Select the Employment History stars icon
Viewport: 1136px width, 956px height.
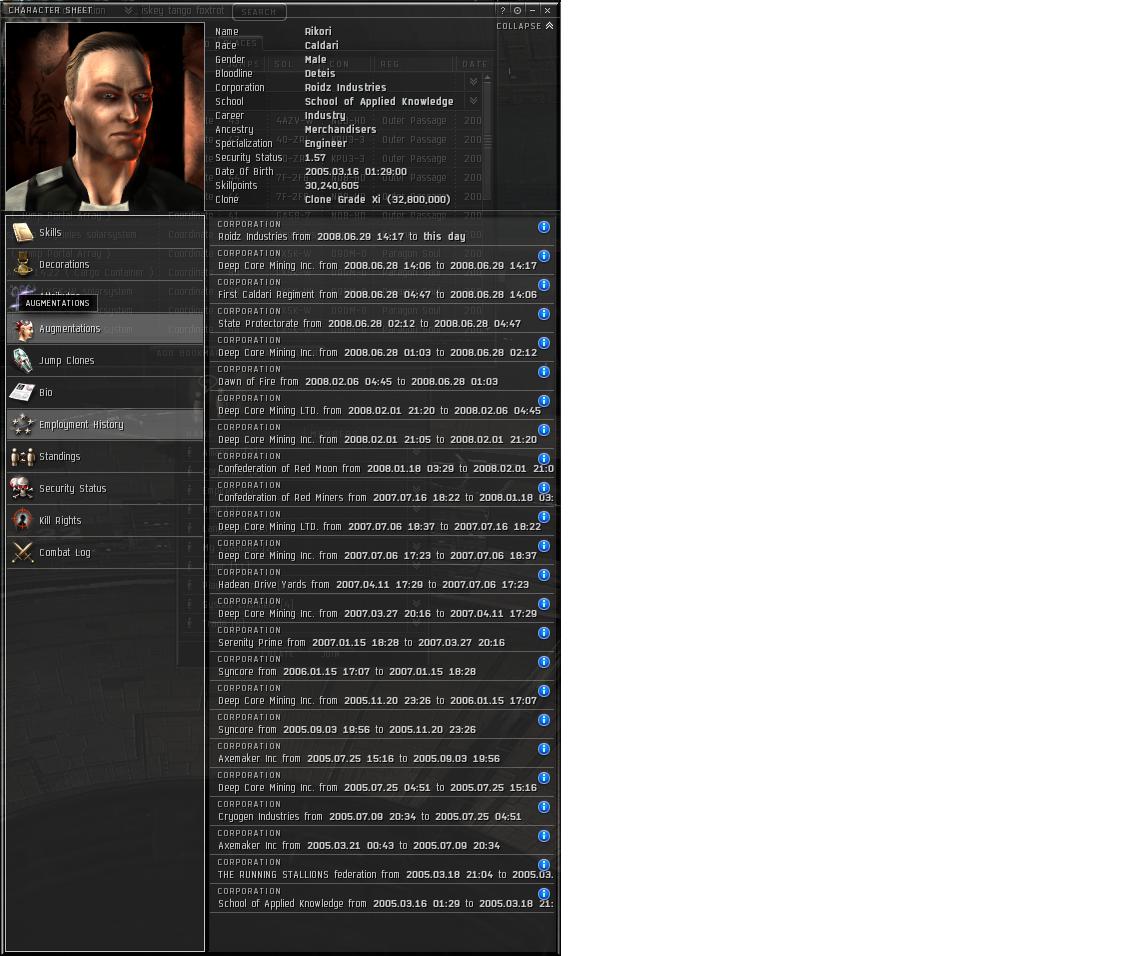(x=22, y=424)
